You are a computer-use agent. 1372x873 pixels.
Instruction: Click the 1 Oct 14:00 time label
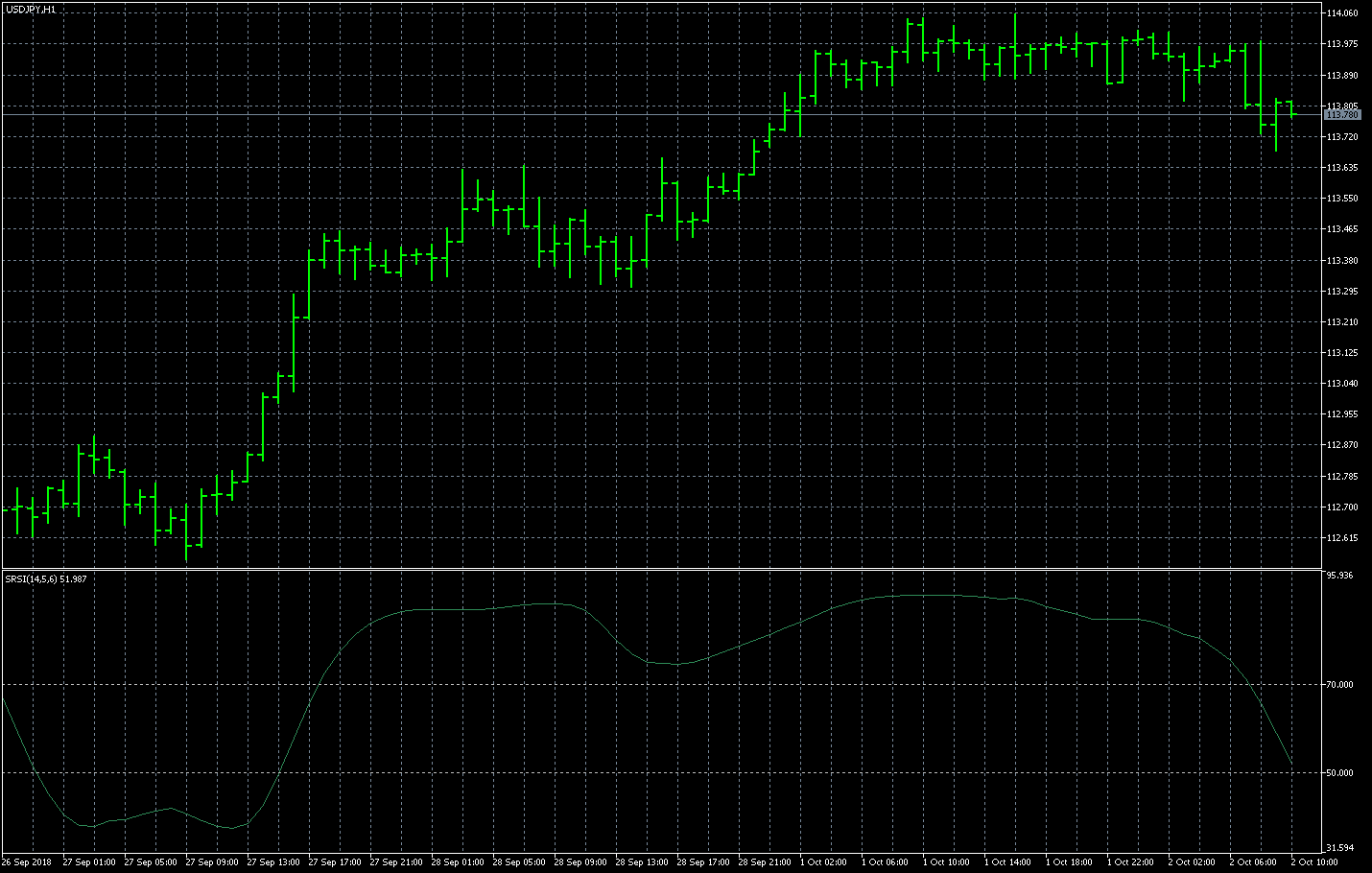click(x=1007, y=862)
